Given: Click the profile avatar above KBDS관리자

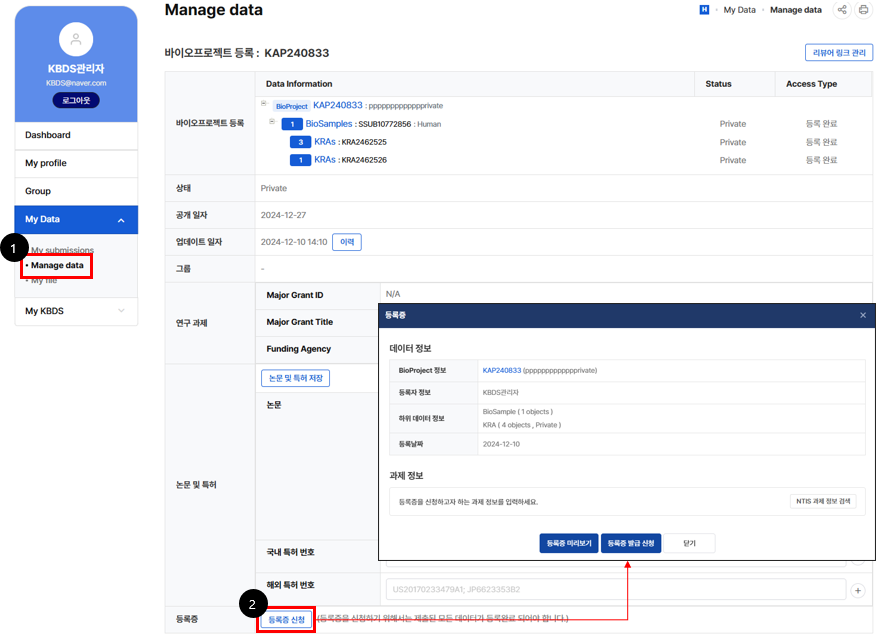Looking at the screenshot, I should pos(76,40).
